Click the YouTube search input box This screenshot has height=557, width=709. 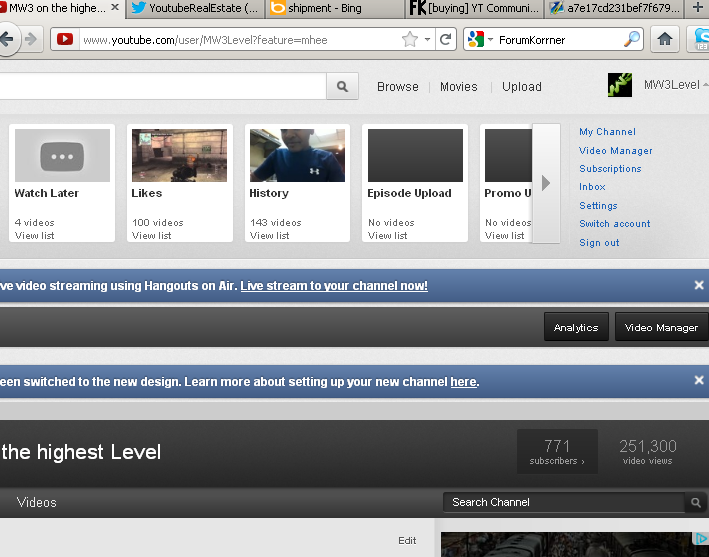click(162, 86)
